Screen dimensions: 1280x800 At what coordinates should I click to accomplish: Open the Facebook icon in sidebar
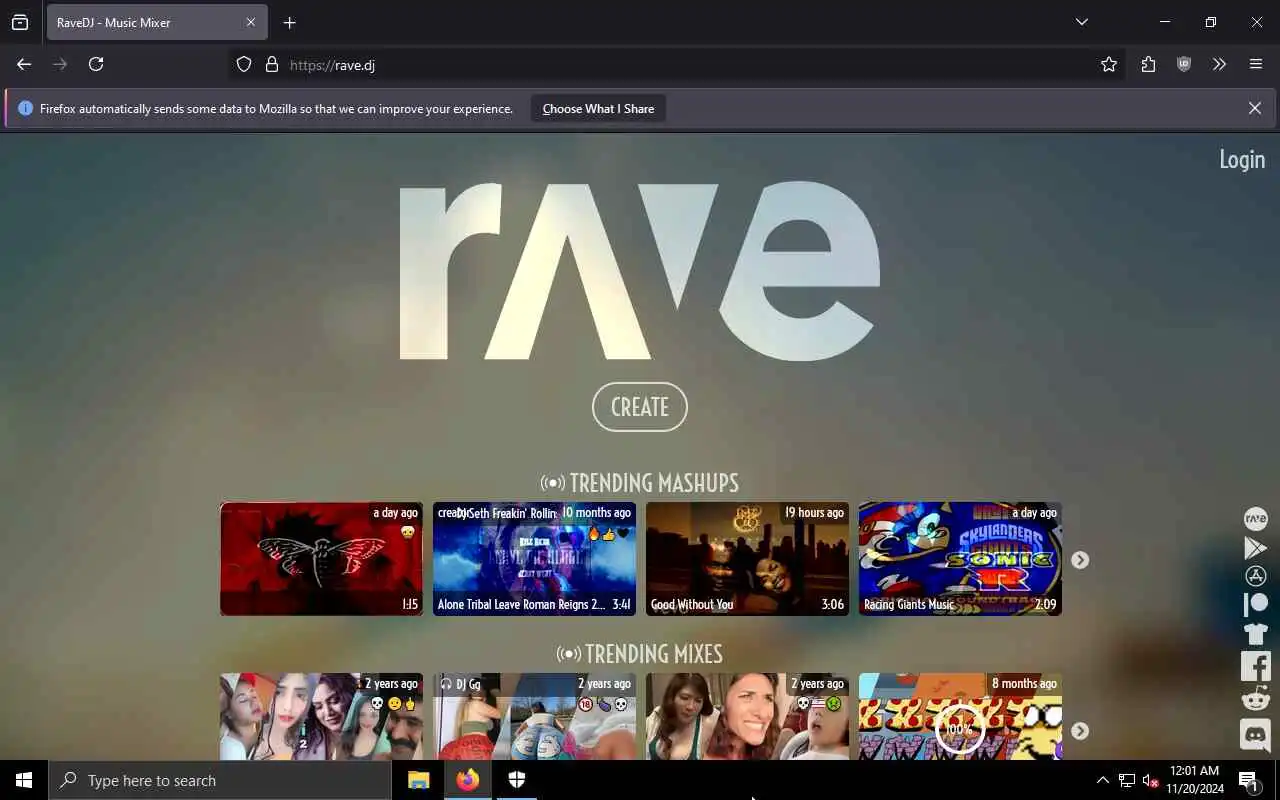pos(1255,666)
